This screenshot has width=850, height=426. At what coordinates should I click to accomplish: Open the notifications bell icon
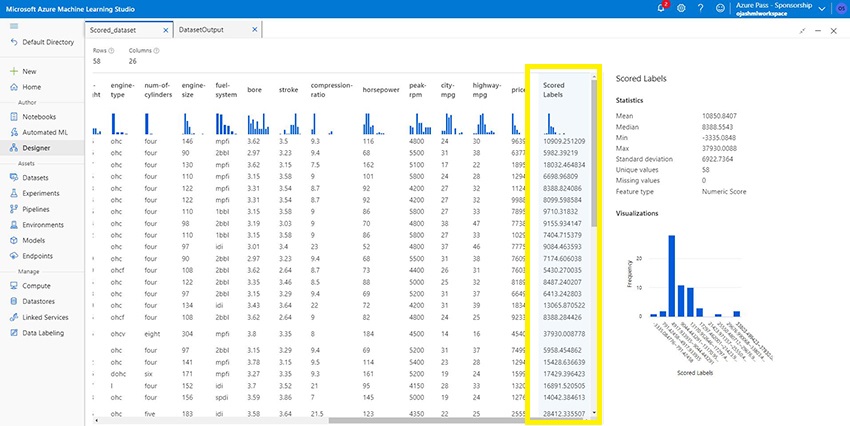(x=663, y=8)
